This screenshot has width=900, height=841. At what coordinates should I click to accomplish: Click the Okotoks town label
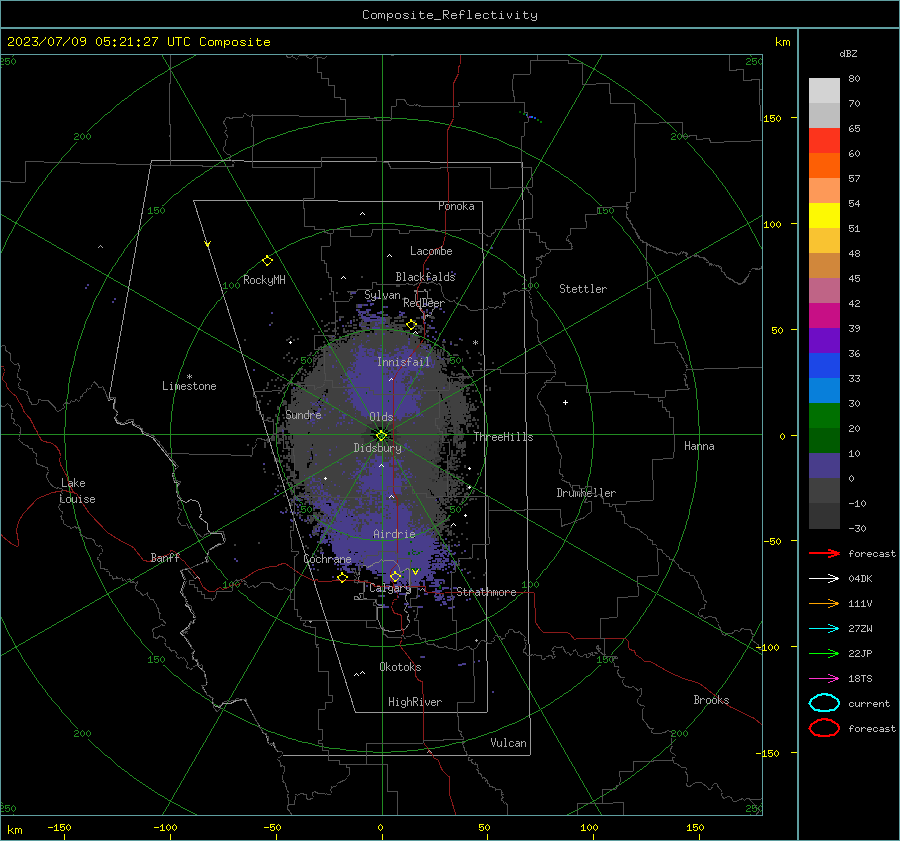coord(400,667)
